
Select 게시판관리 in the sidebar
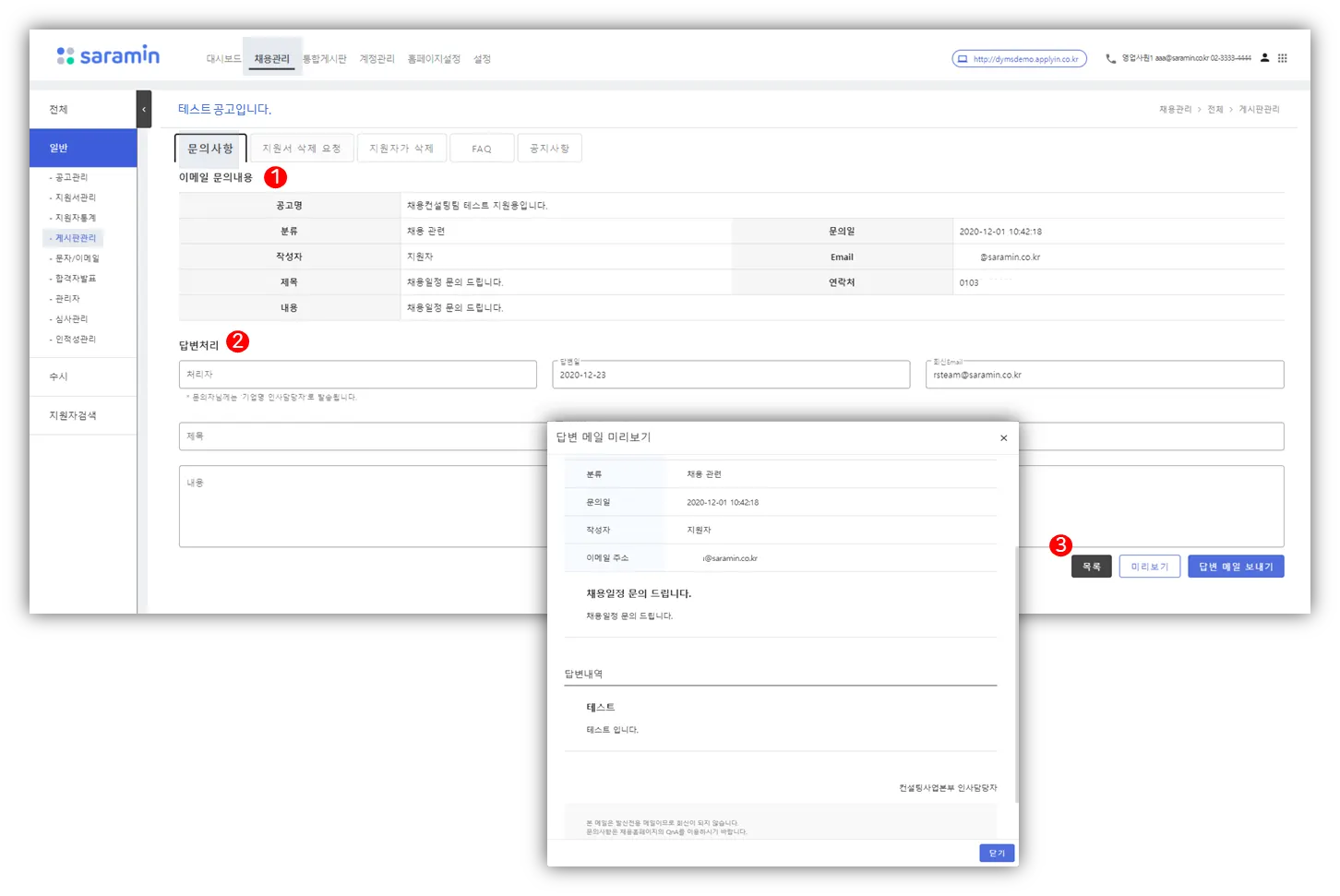[x=74, y=238]
